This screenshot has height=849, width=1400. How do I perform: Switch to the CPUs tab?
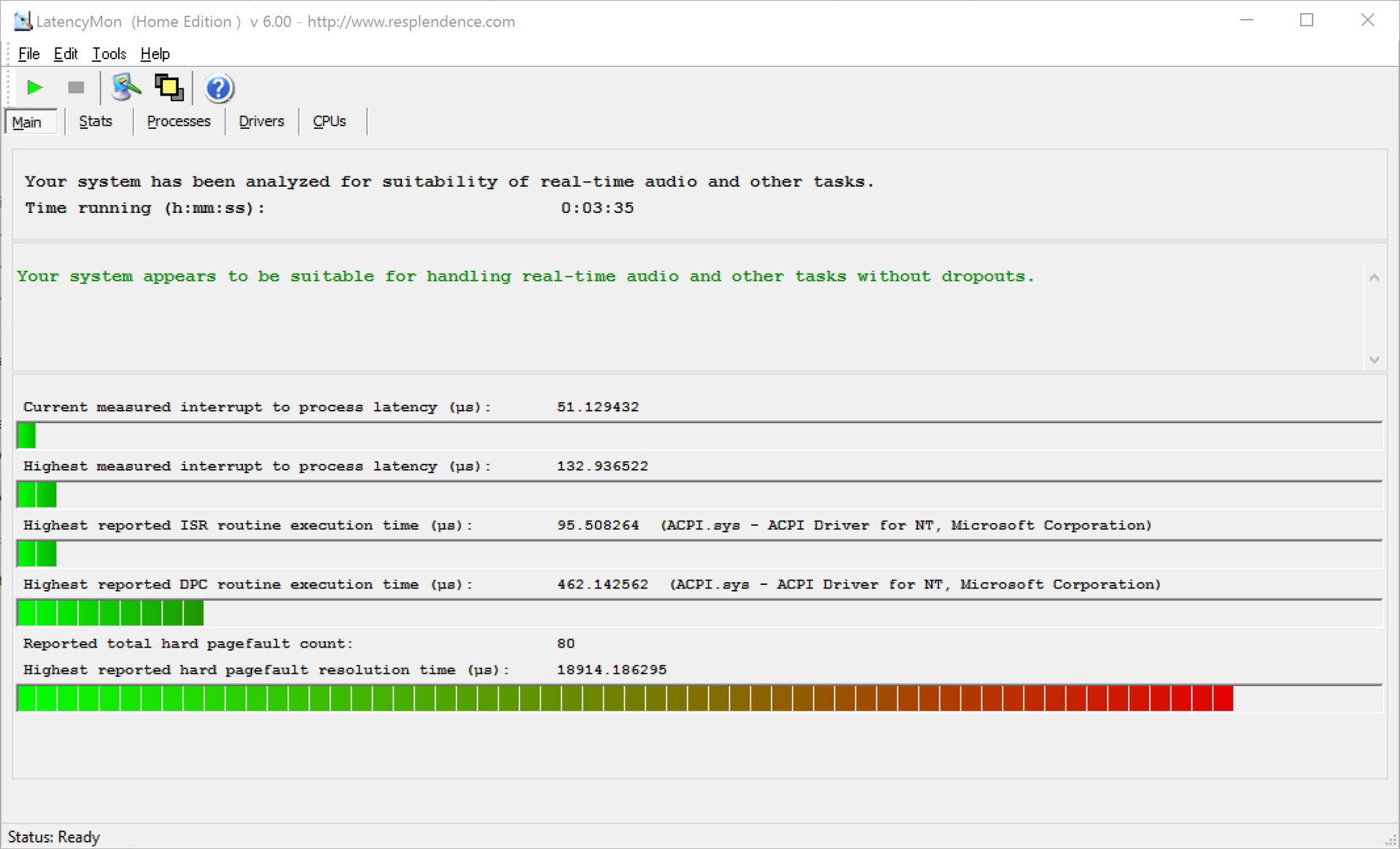329,122
